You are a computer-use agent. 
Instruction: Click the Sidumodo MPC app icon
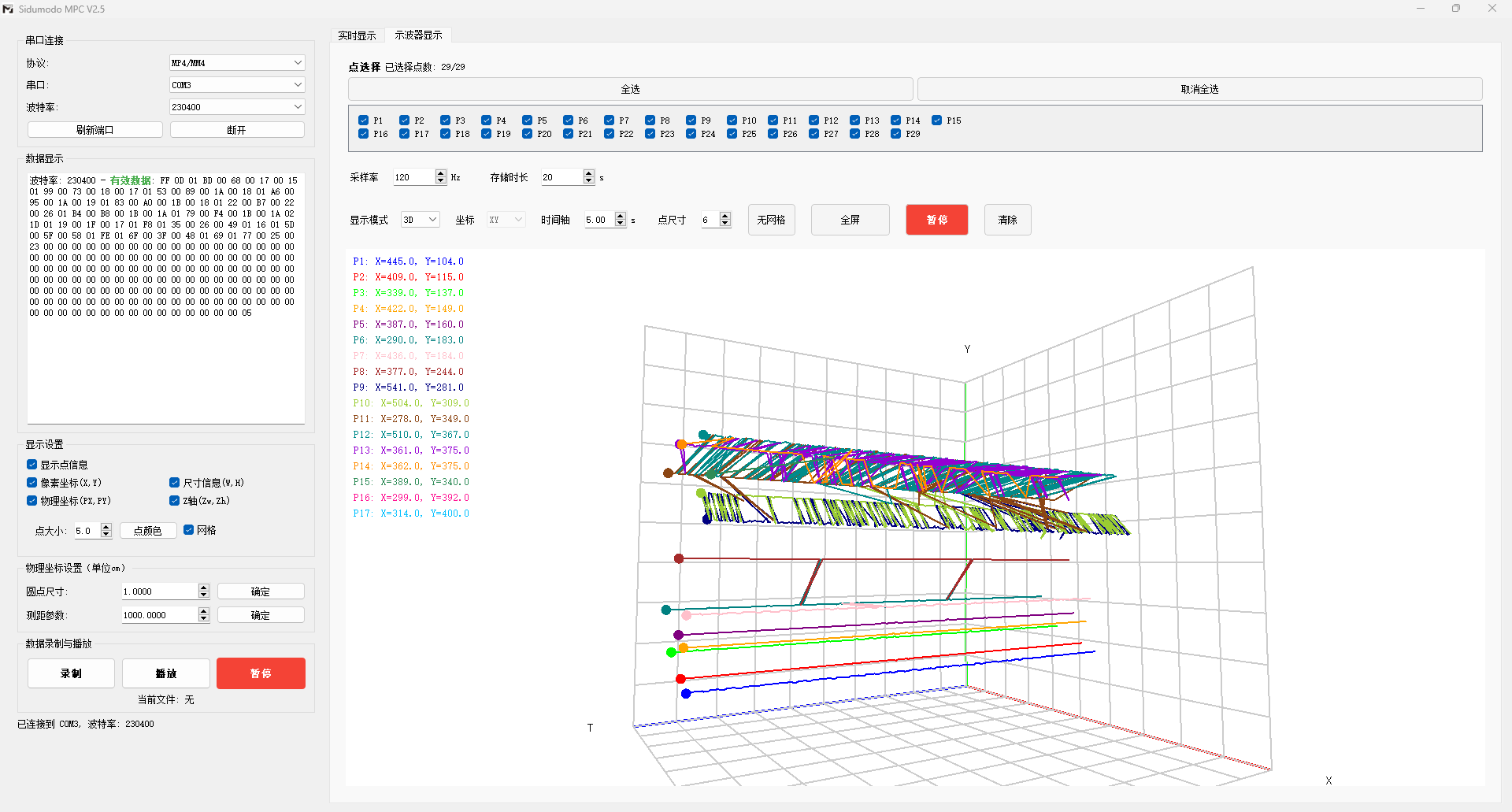pos(9,9)
